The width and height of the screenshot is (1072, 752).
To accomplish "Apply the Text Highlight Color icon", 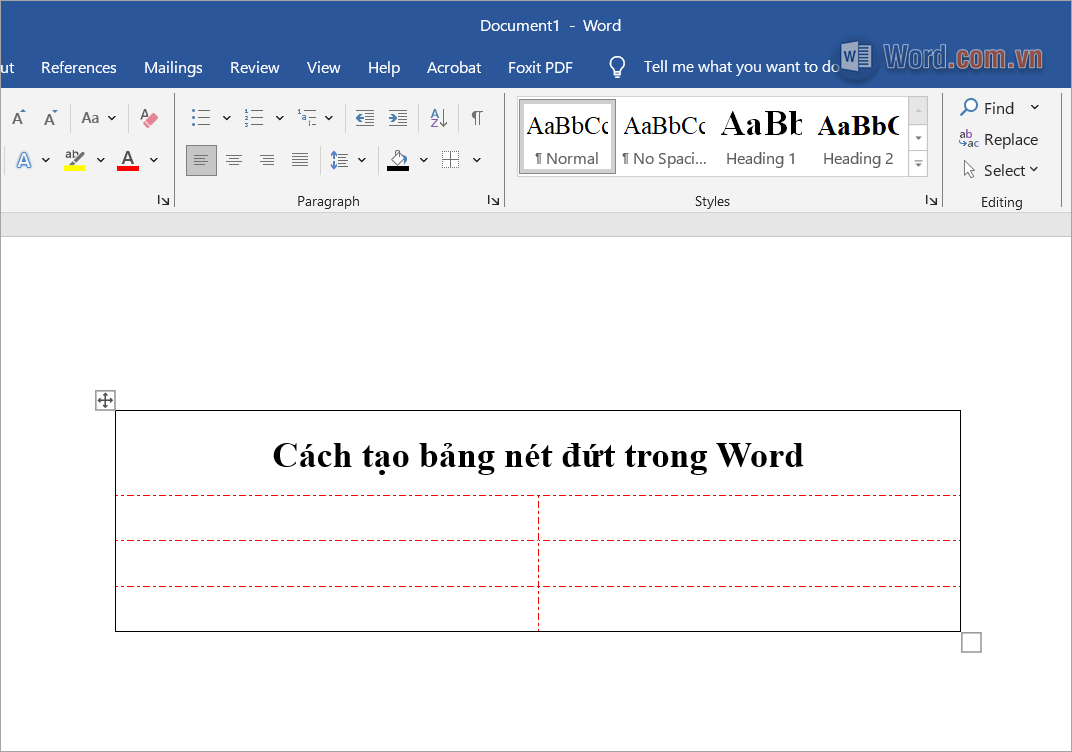I will 74,158.
